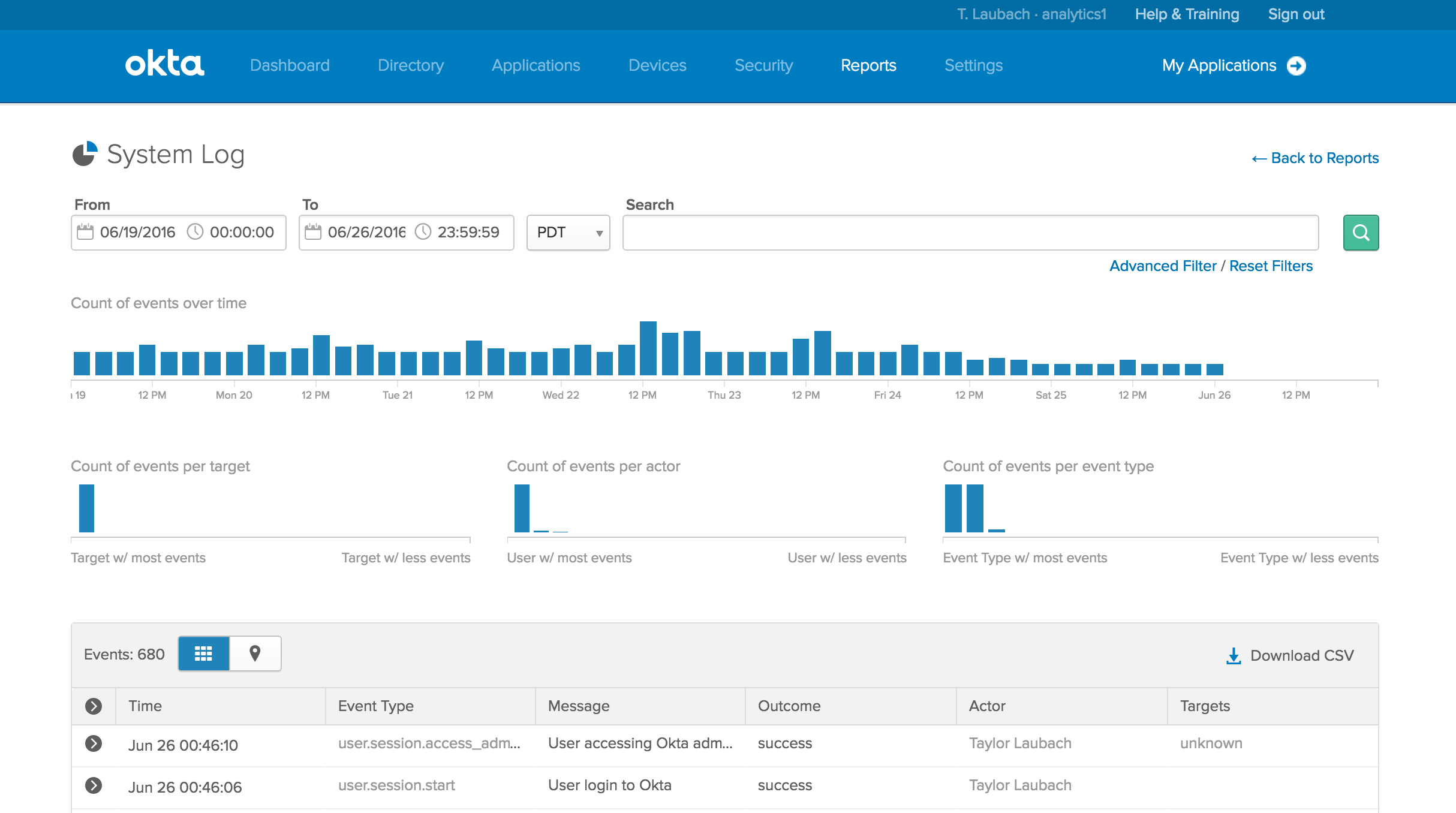
Task: Click the green search magnifier button
Action: (x=1361, y=233)
